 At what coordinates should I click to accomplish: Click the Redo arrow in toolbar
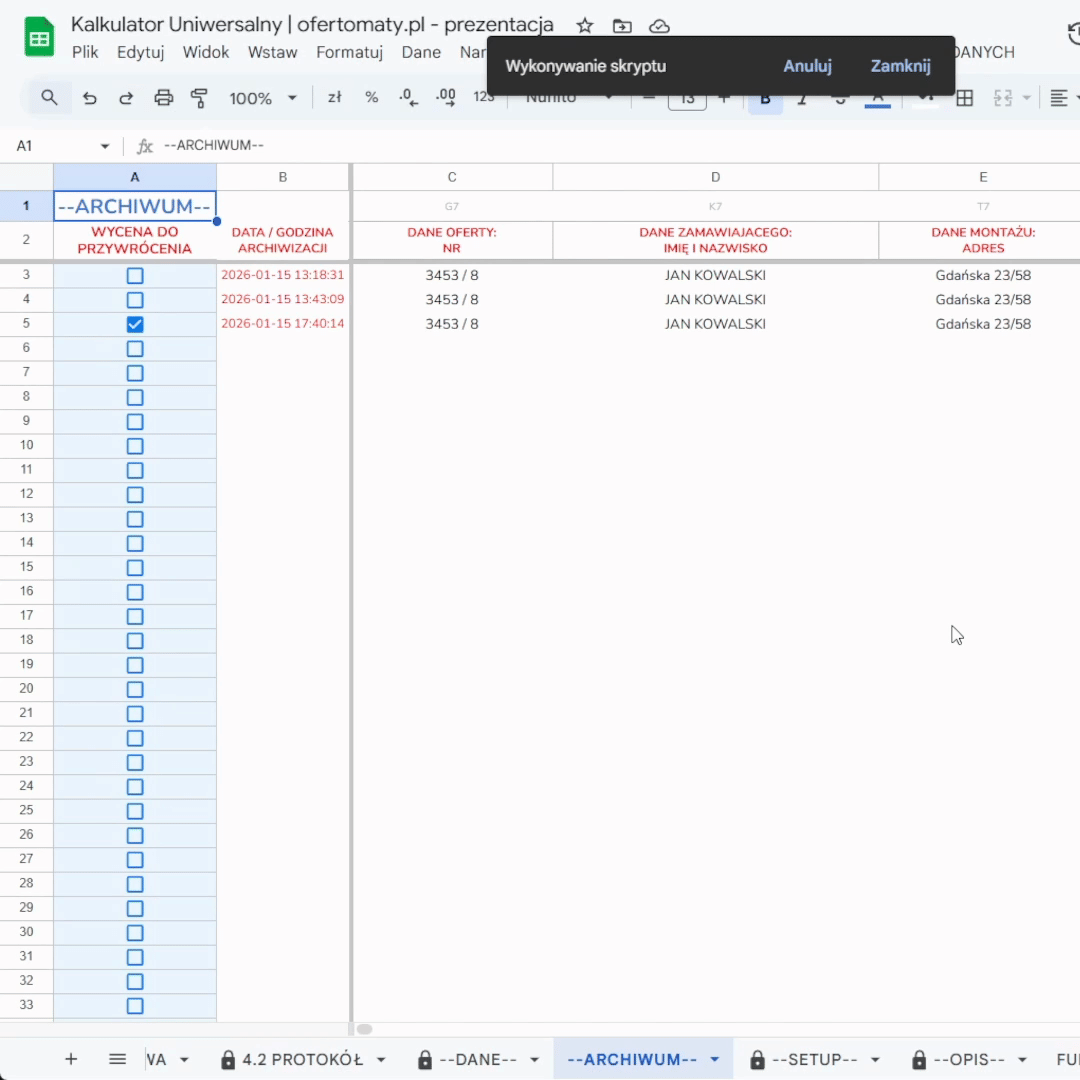[x=126, y=98]
